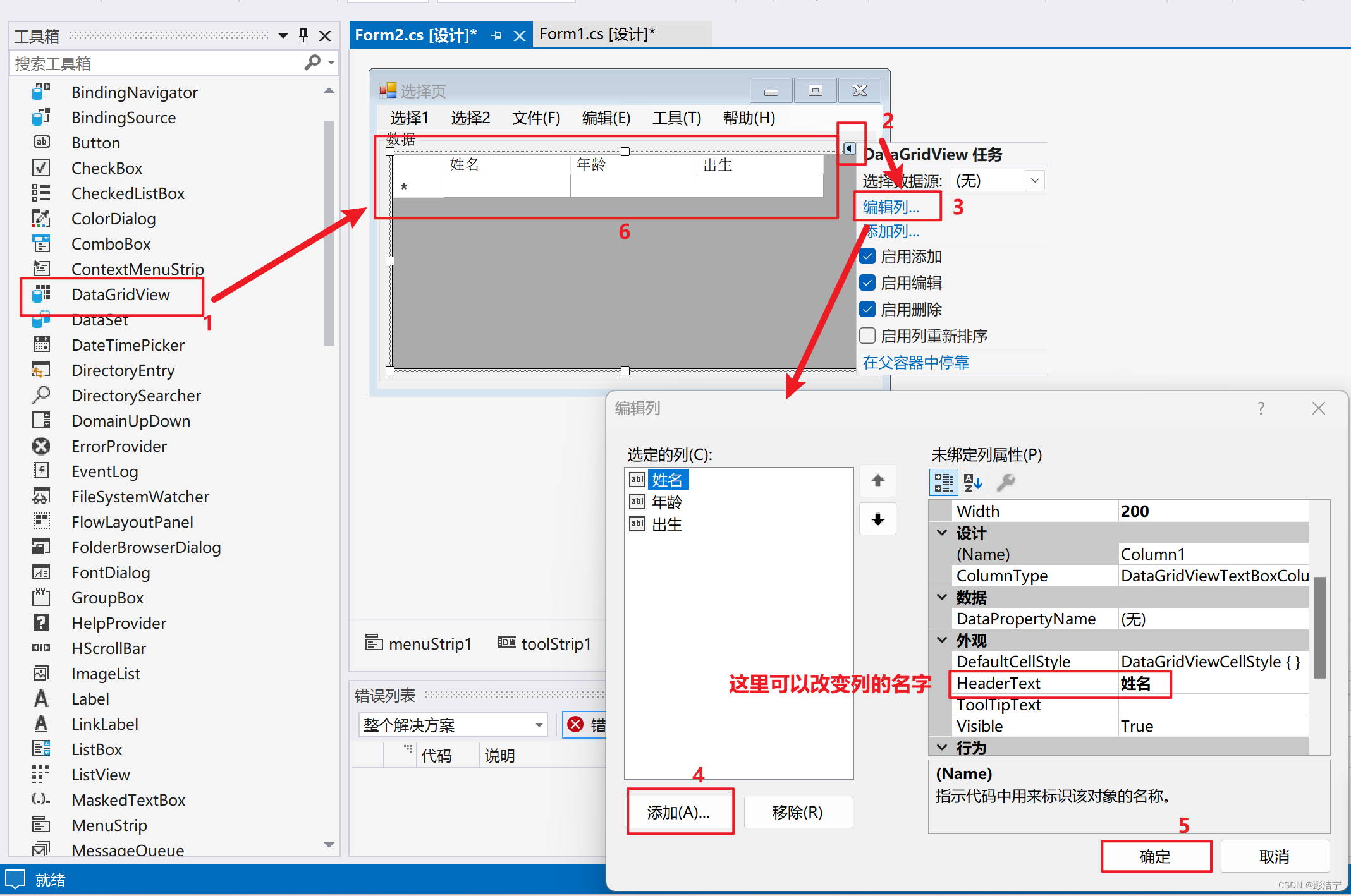The image size is (1351, 896).
Task: Choose the BindingSource toolbox item
Action: (123, 118)
